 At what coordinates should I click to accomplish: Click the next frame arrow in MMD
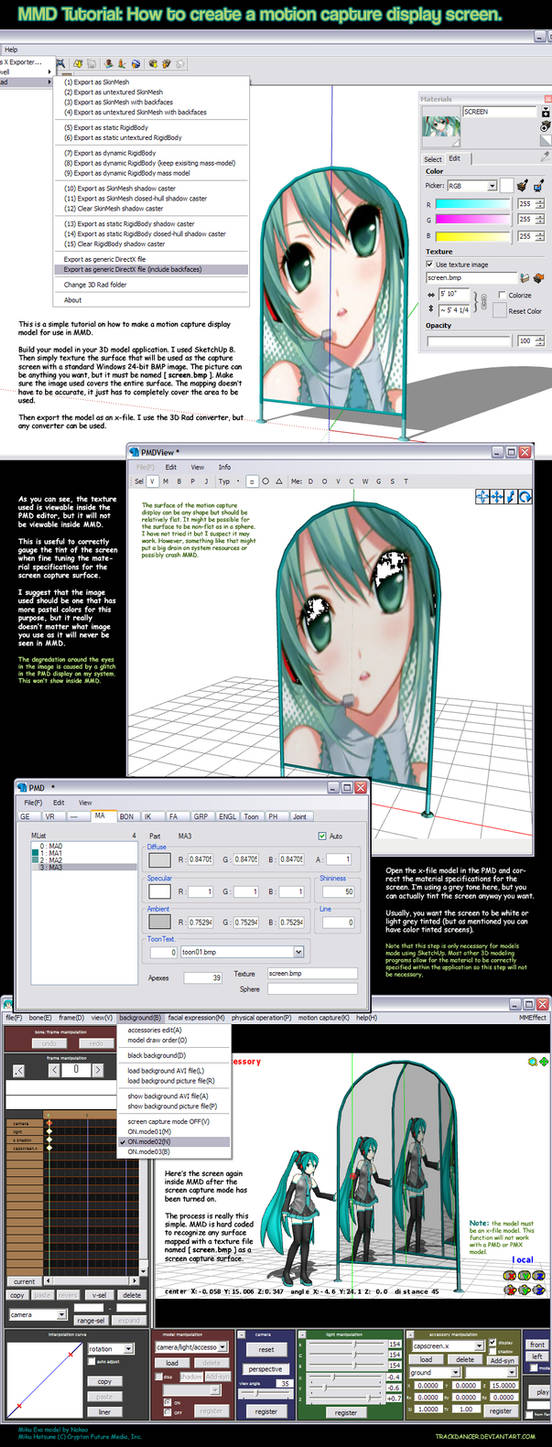[x=98, y=1070]
